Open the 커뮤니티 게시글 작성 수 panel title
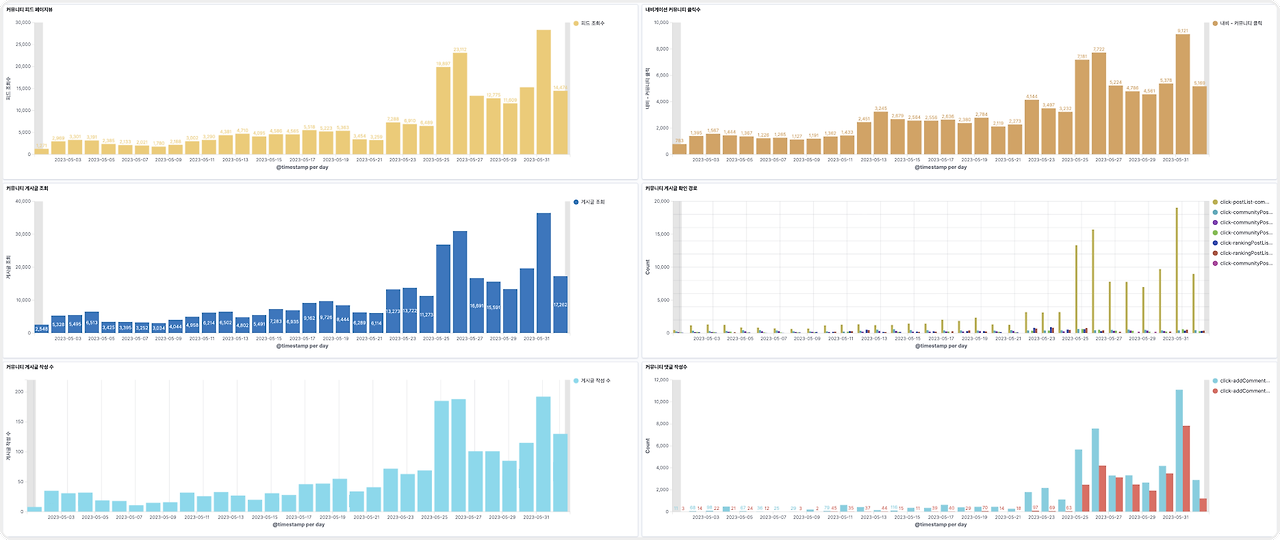The height and width of the screenshot is (540, 1280). [30, 367]
